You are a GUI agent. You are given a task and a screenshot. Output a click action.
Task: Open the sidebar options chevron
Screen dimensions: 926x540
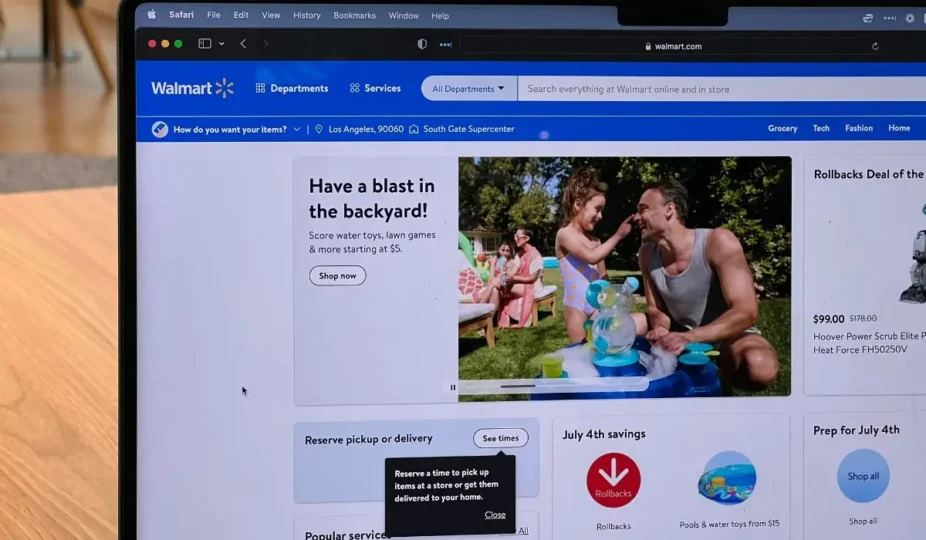coord(221,44)
